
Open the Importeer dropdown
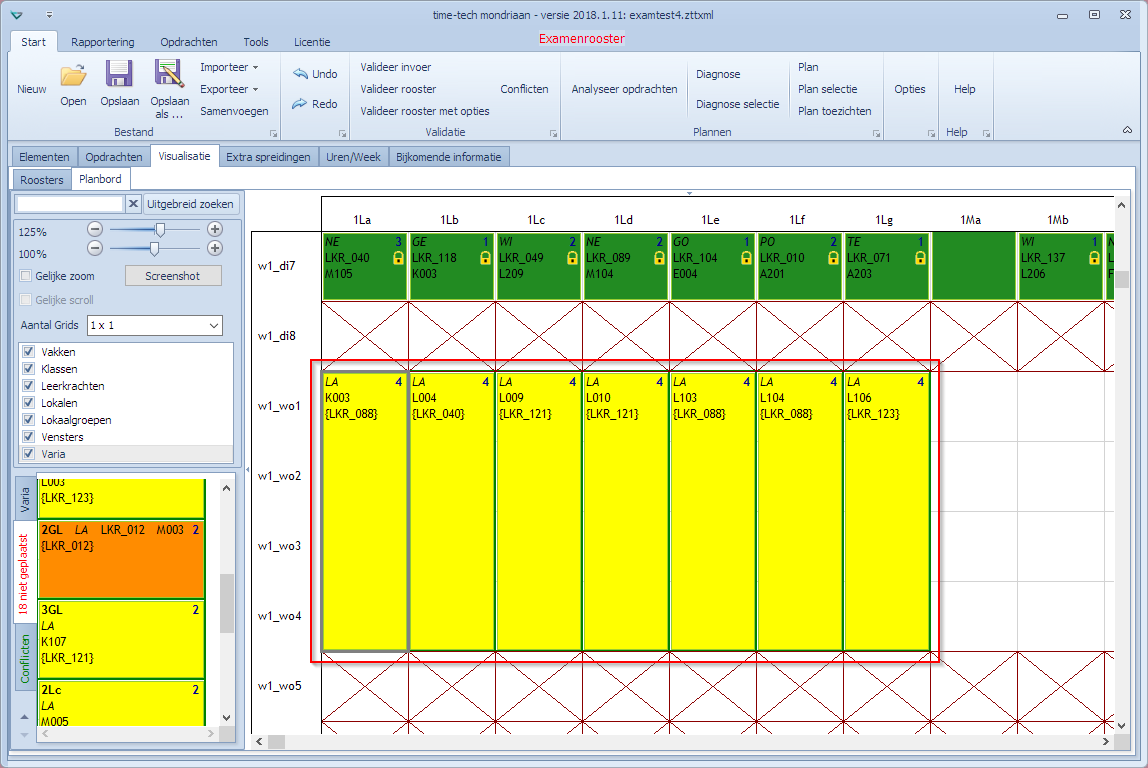click(x=229, y=67)
